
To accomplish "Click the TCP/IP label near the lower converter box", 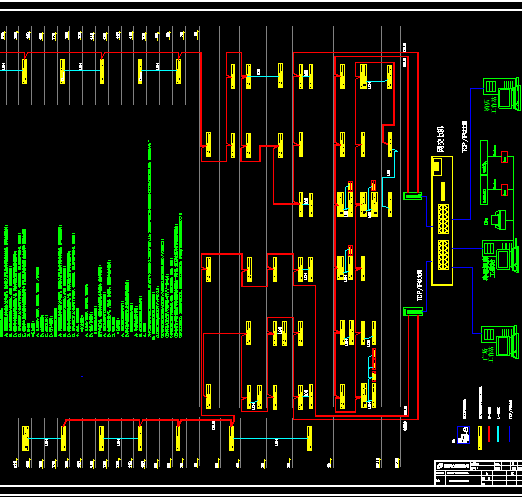I will (420, 285).
